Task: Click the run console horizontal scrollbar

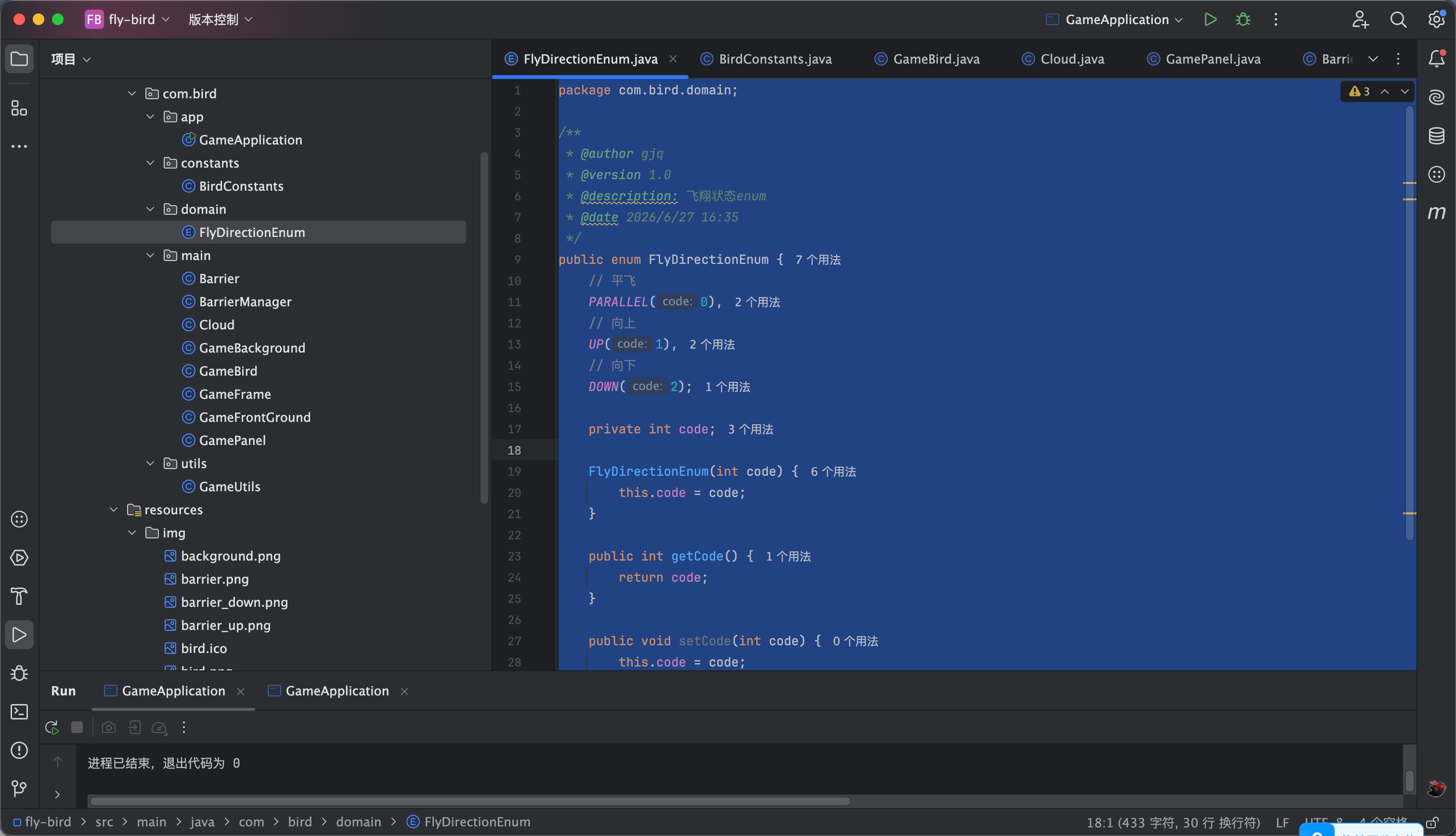Action: pos(470,801)
